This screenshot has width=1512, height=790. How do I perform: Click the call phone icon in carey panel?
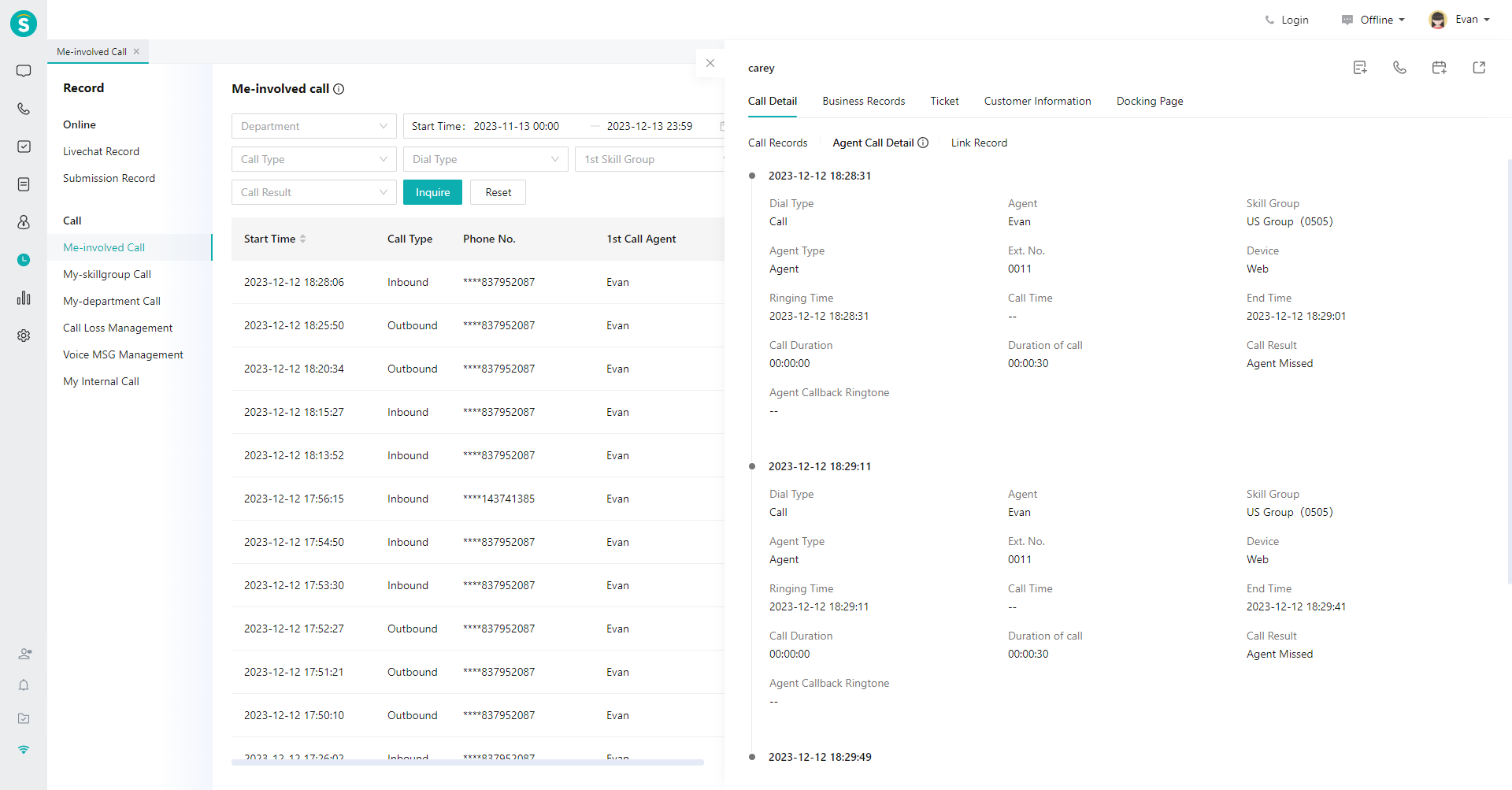[x=1399, y=68]
